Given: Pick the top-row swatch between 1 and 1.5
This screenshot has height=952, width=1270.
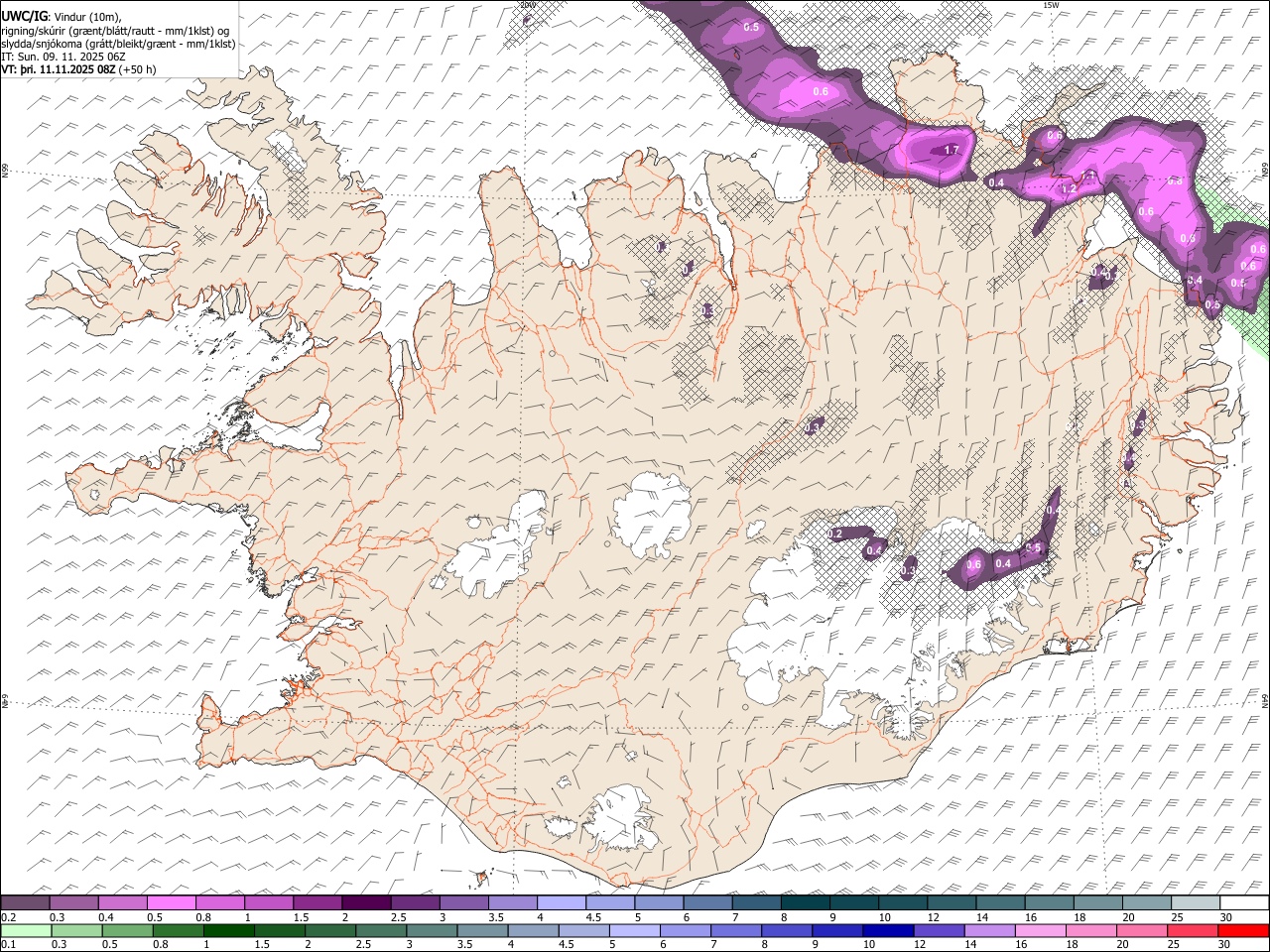Looking at the screenshot, I should pos(270,902).
